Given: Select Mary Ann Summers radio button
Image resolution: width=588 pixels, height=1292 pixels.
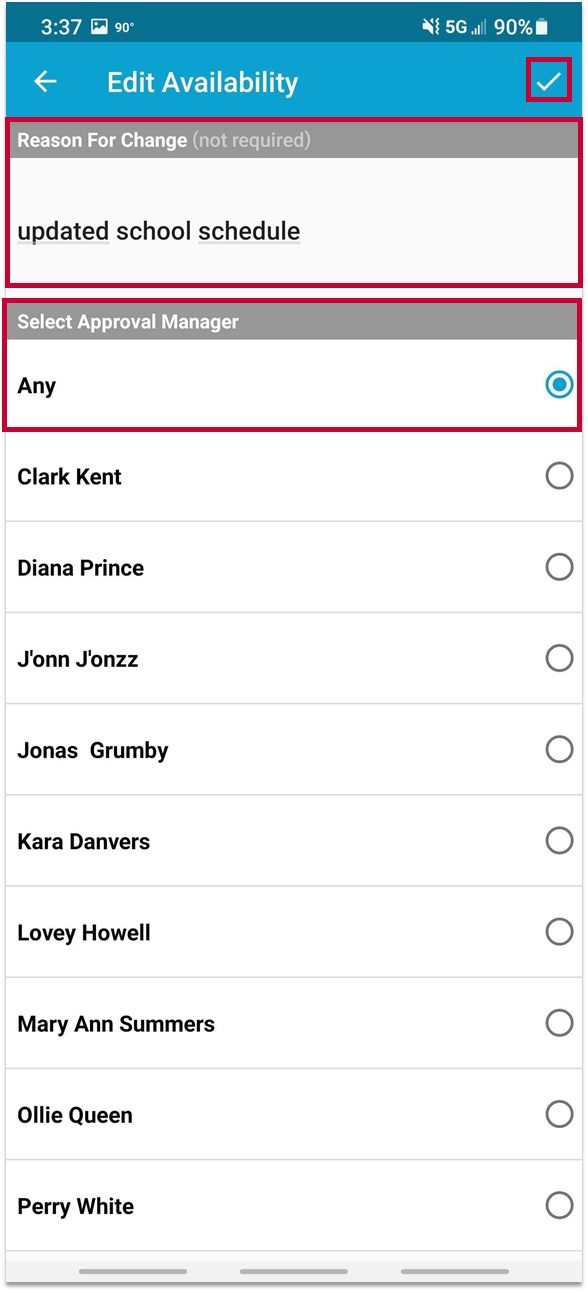Looking at the screenshot, I should tap(560, 1023).
